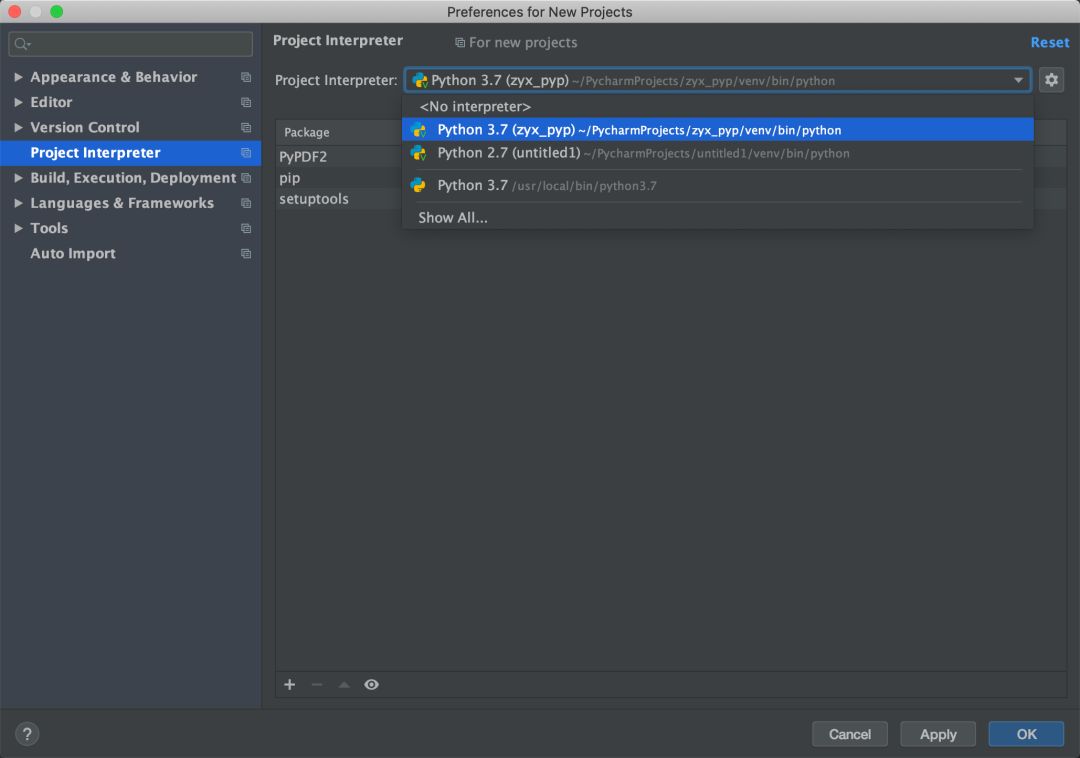Click the Reset link

pos(1050,42)
